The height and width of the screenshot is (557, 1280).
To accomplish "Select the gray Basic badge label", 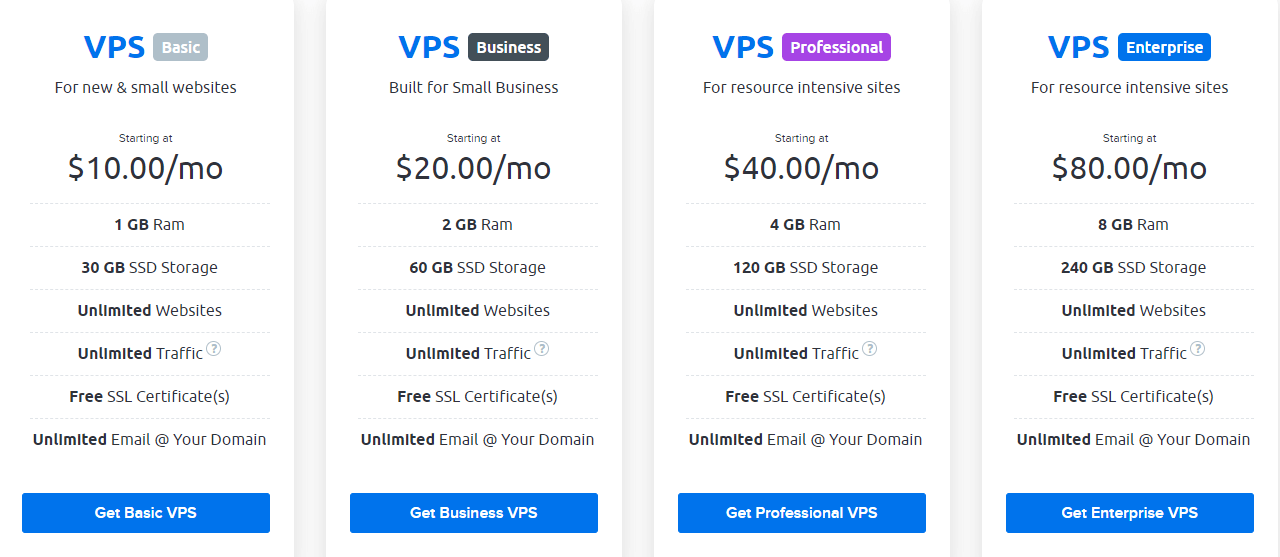I will tap(181, 47).
